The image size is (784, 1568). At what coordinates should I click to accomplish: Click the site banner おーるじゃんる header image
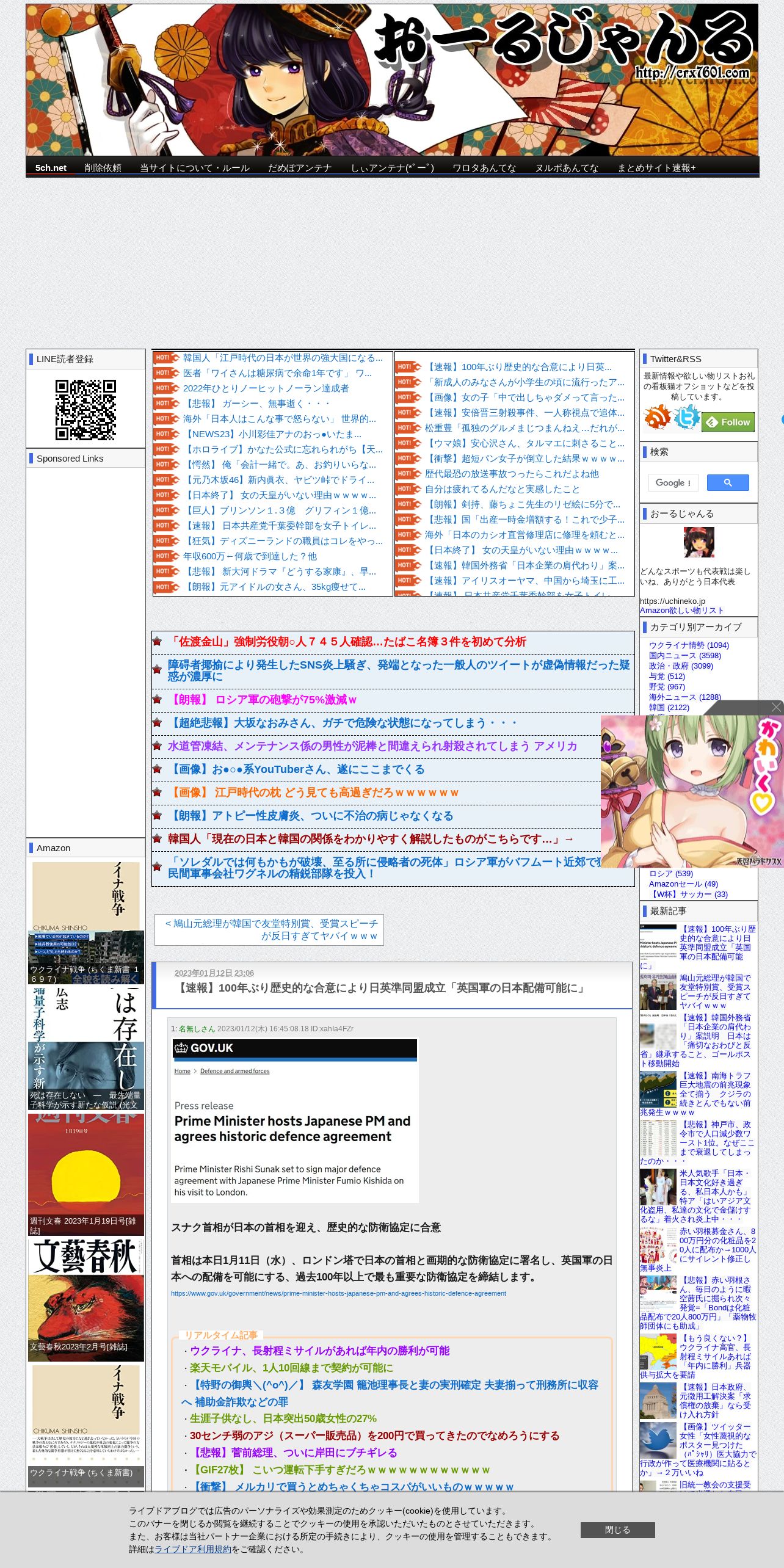tap(392, 80)
